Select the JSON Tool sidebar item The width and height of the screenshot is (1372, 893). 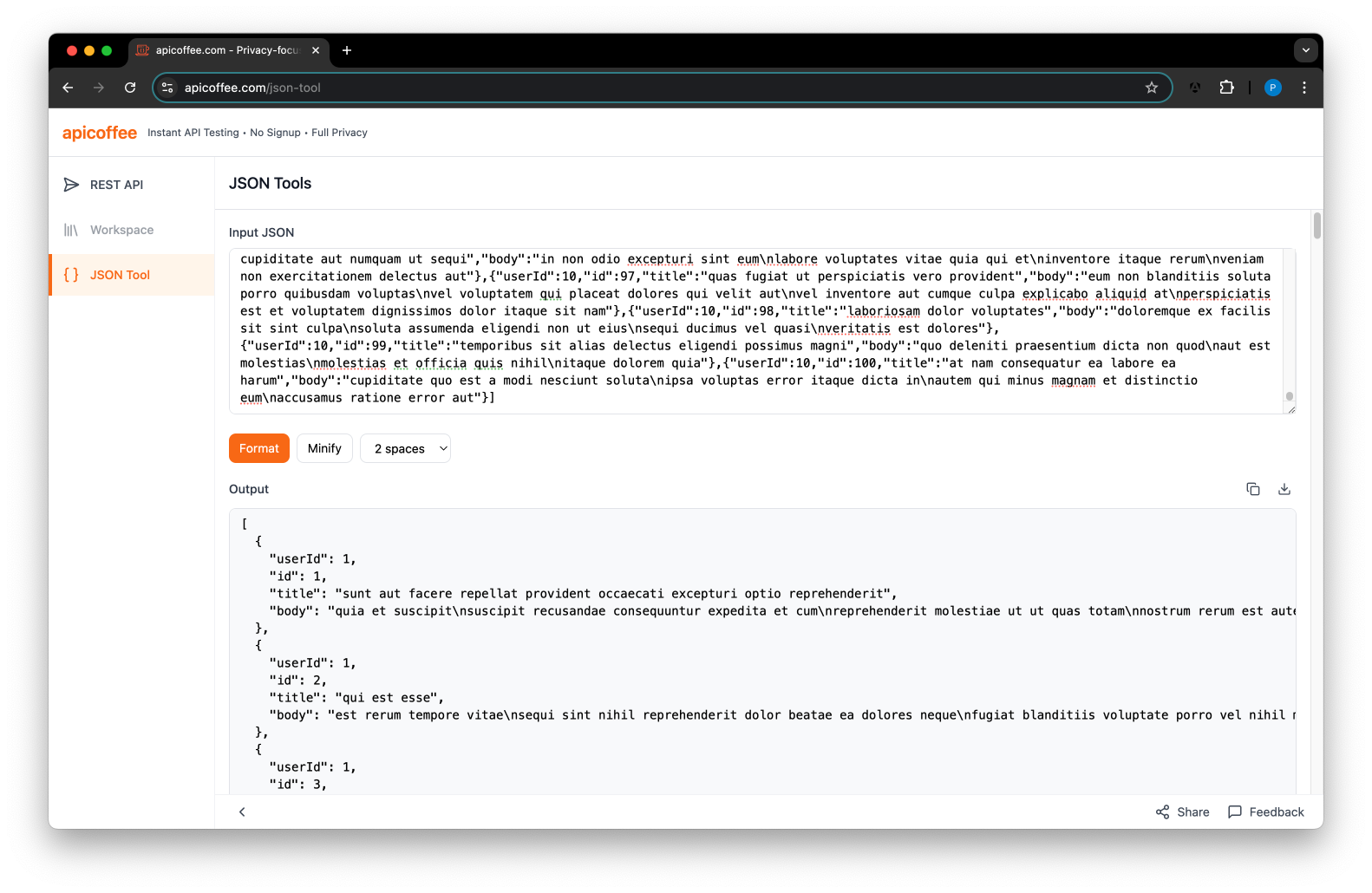pyautogui.click(x=132, y=275)
